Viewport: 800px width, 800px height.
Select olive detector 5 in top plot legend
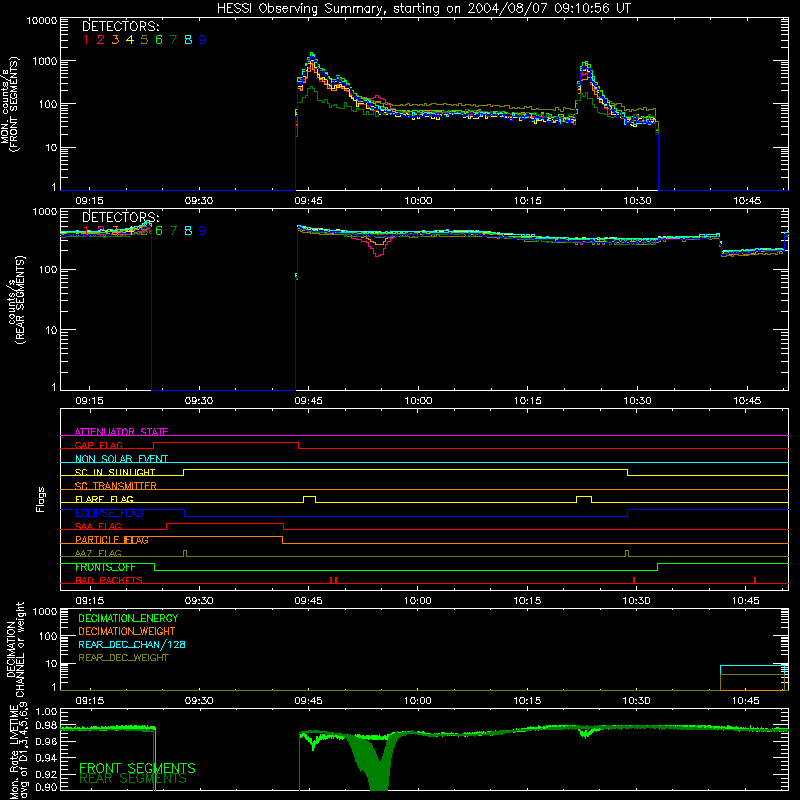pos(144,40)
